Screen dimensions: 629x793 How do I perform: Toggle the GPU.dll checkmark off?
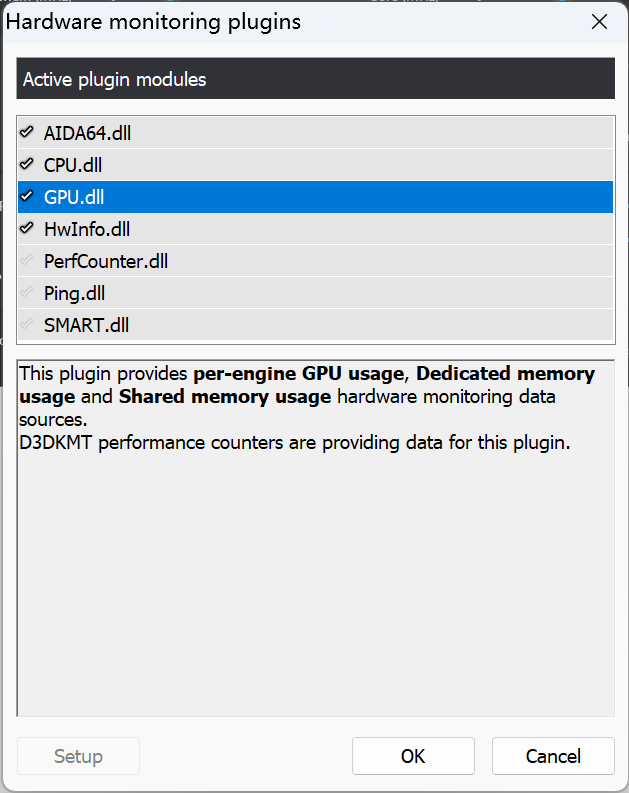[26, 197]
